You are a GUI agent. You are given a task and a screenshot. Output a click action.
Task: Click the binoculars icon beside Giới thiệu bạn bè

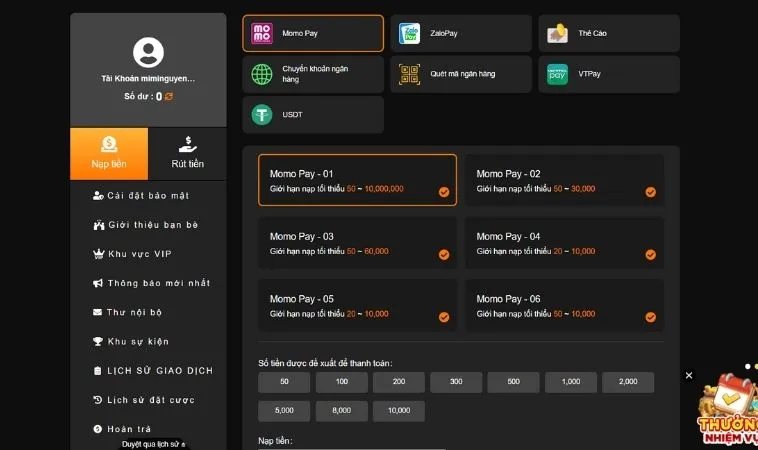[99, 225]
